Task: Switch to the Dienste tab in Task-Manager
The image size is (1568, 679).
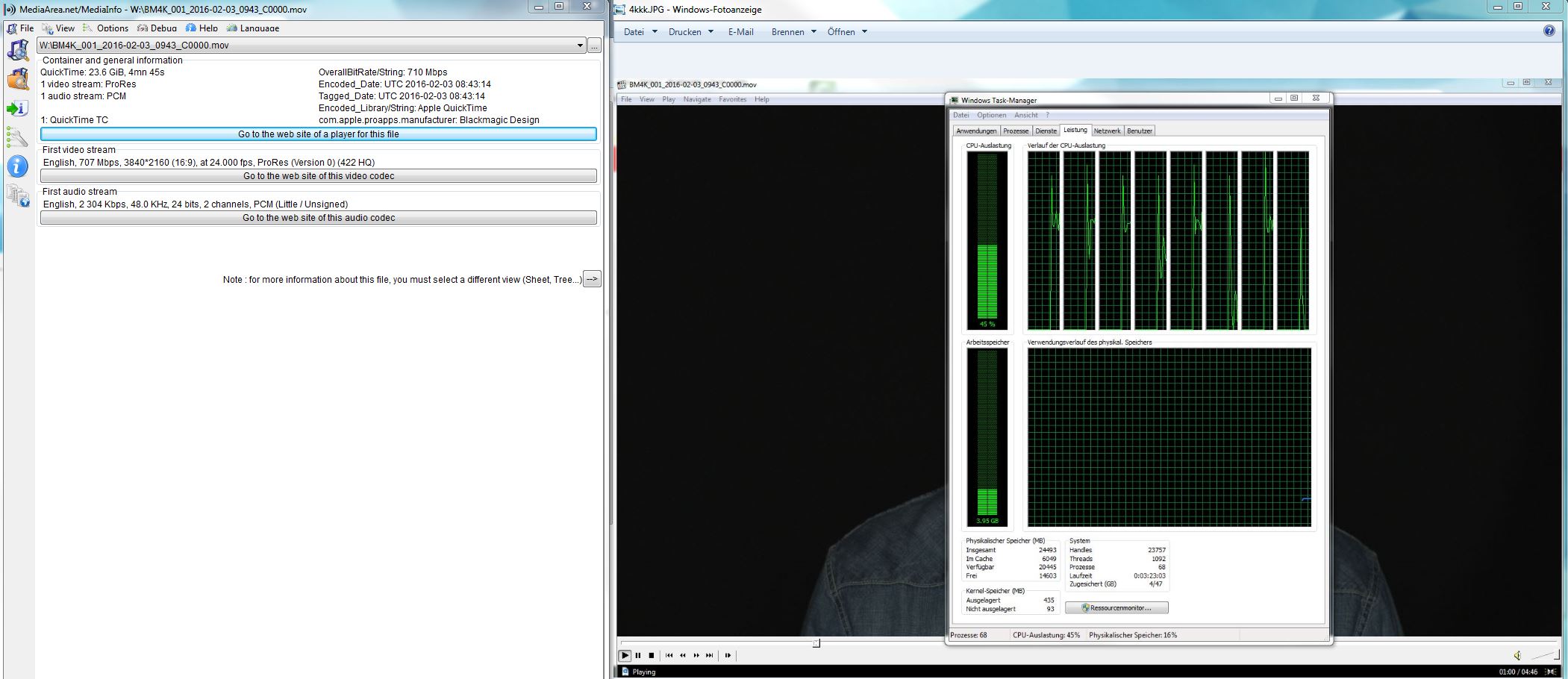Action: [x=1046, y=131]
